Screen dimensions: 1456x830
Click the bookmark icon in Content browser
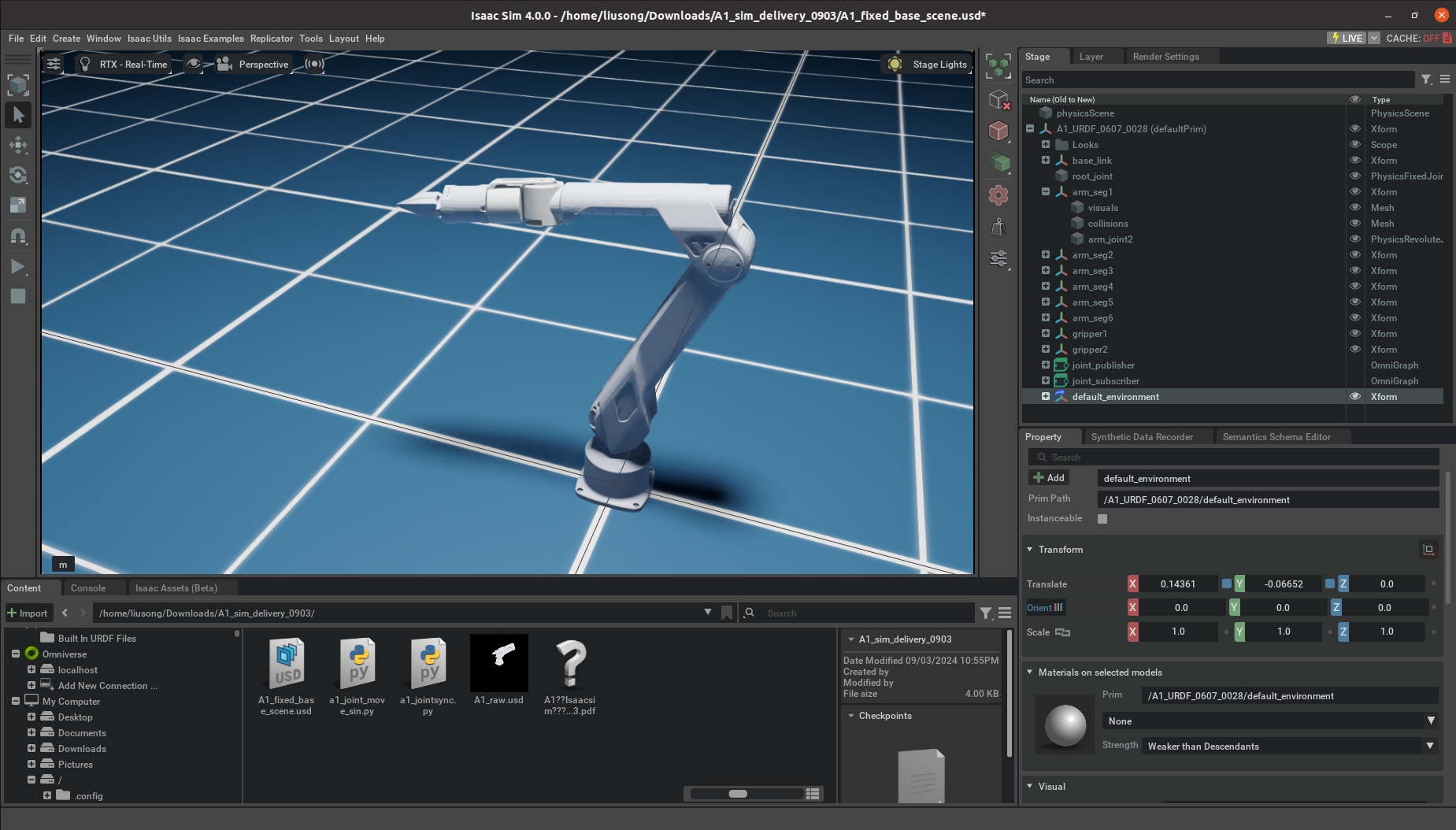[727, 613]
